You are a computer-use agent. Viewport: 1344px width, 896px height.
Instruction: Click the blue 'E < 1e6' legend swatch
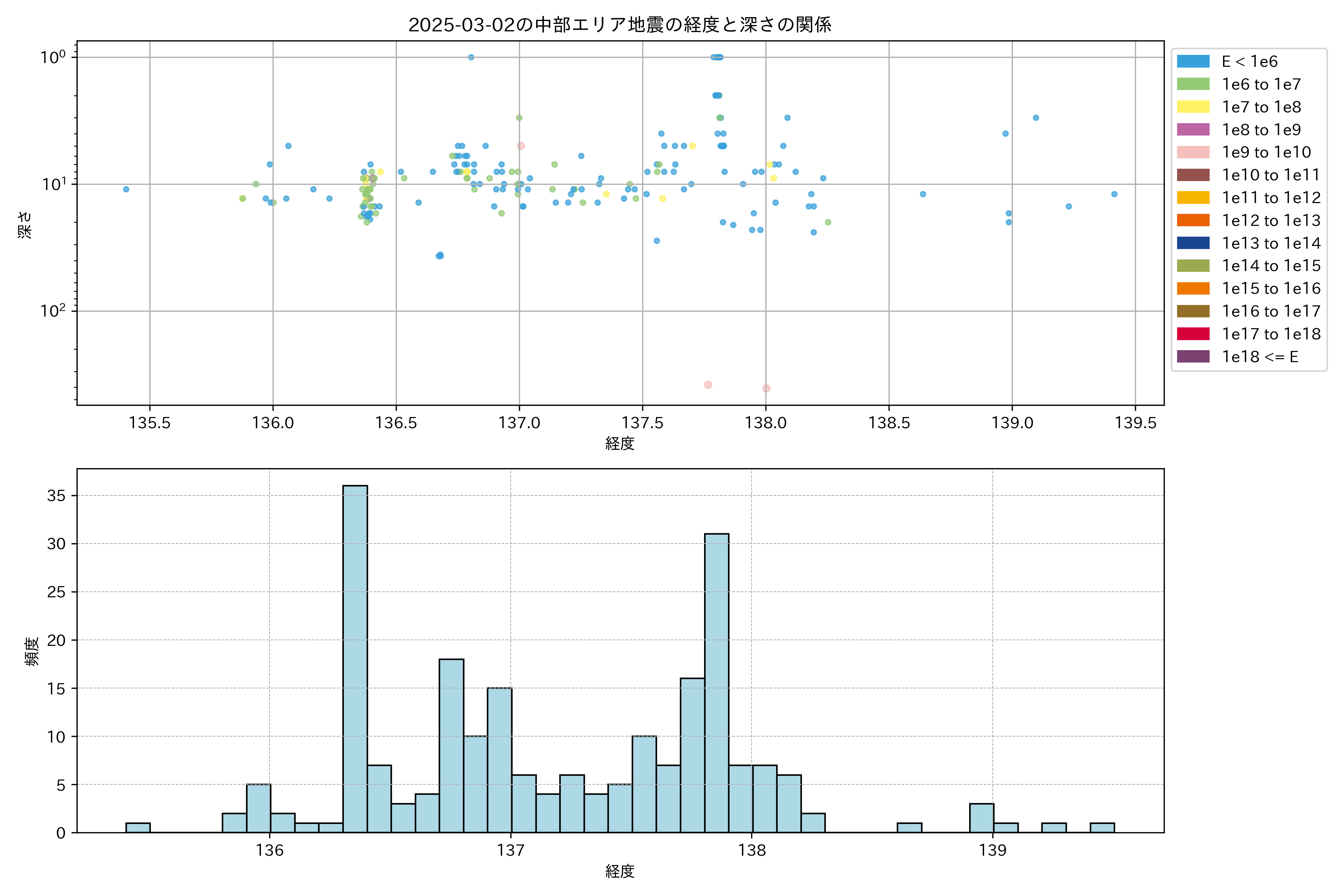[x=1193, y=61]
